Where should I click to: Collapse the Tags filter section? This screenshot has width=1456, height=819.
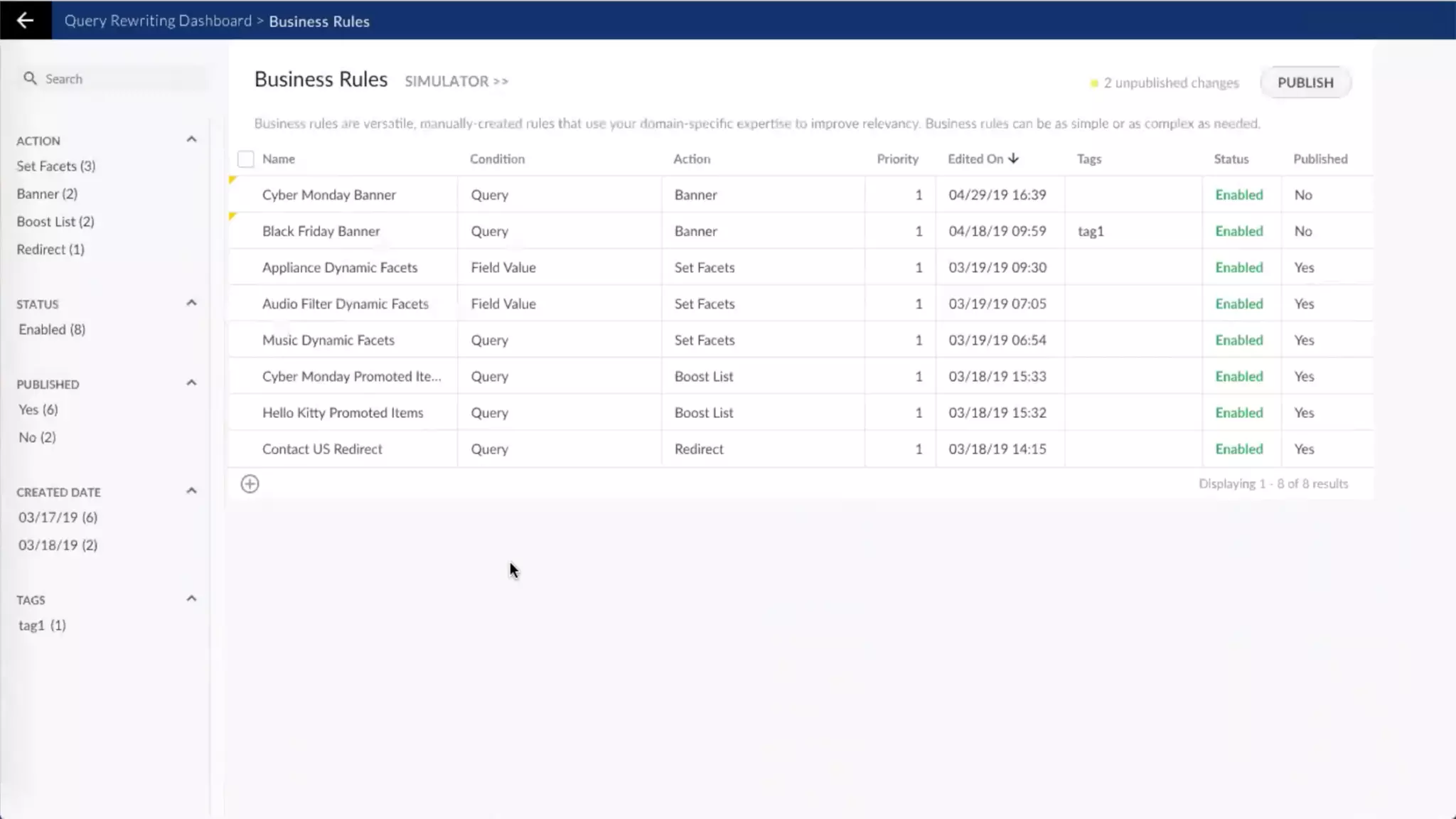coord(191,599)
